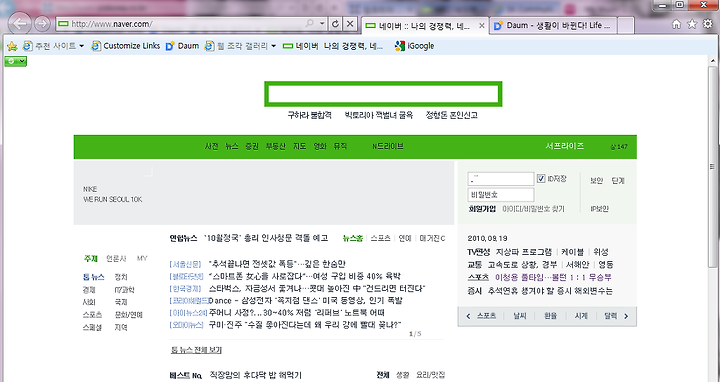
Task: Open the 날씨 widget tab
Action: 520,316
